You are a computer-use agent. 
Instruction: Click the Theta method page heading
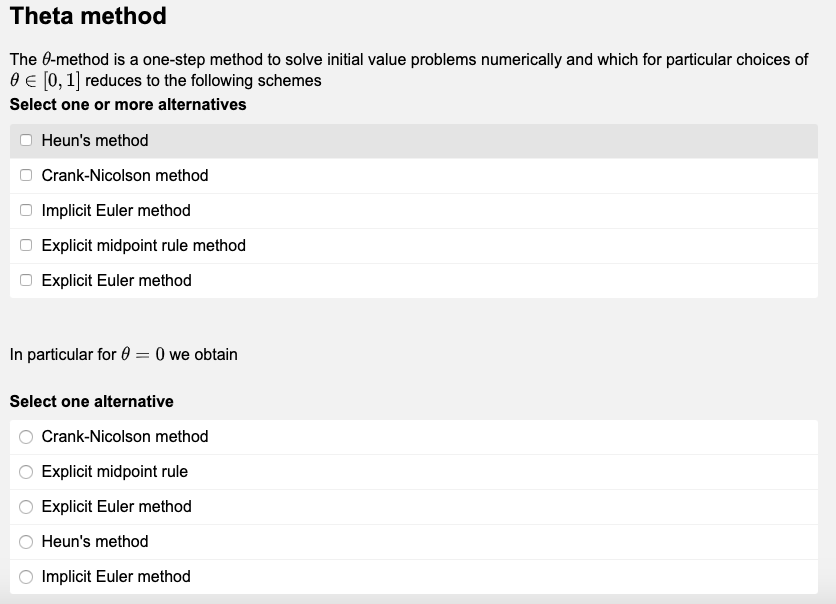tap(90, 17)
